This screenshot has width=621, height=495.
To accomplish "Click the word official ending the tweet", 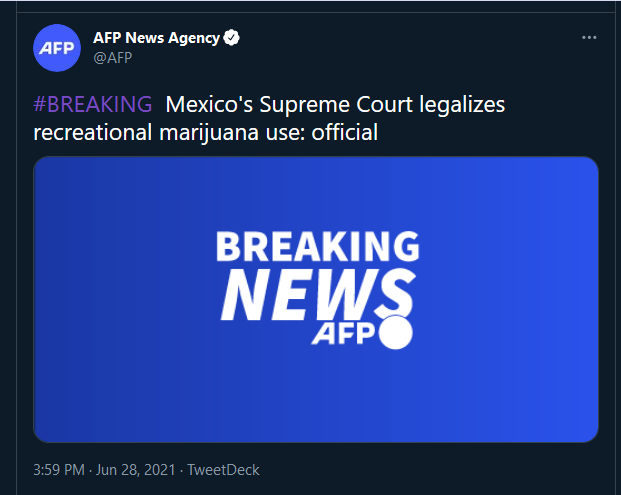I will [345, 132].
